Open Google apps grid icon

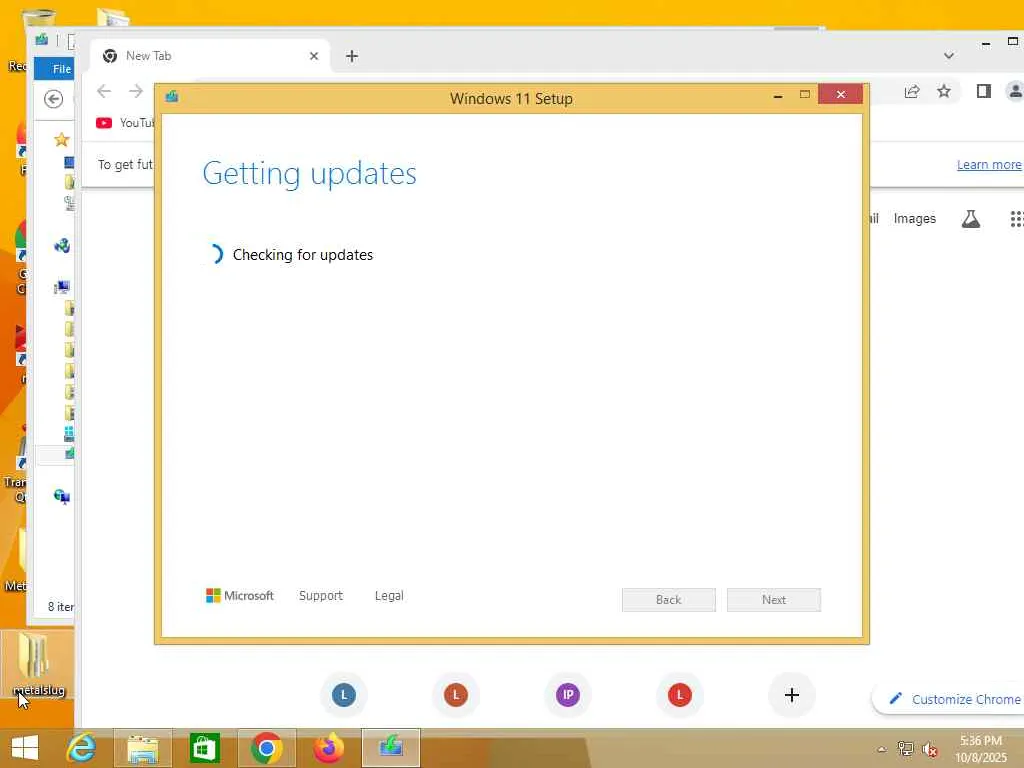pyautogui.click(x=1016, y=219)
